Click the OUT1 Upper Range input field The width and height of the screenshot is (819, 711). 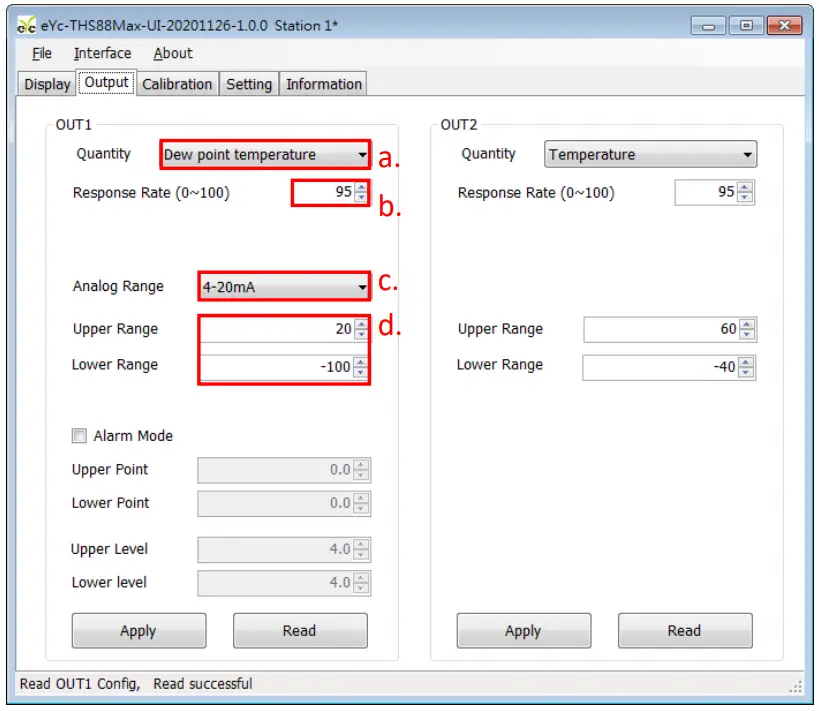coord(277,330)
